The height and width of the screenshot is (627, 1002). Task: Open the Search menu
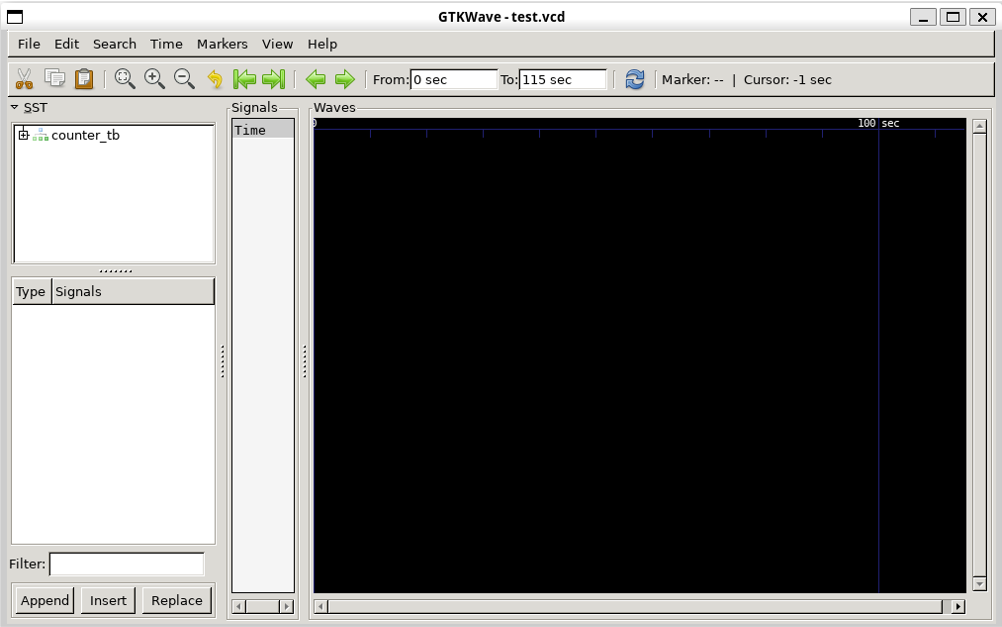114,44
